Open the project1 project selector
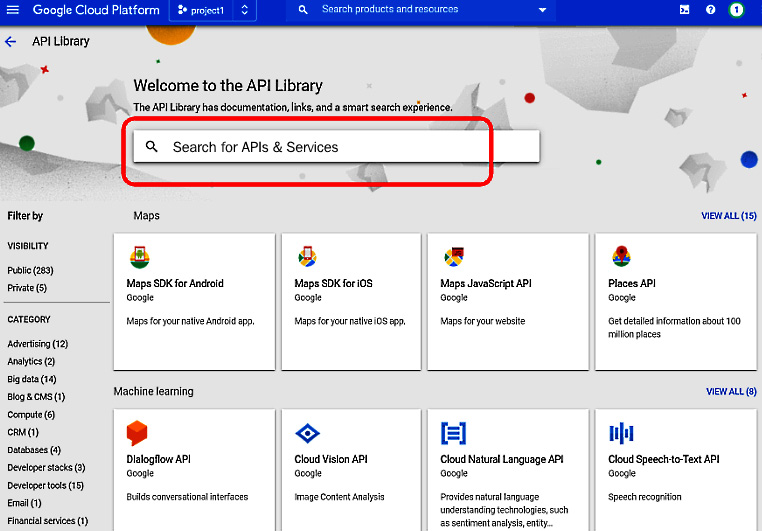762x531 pixels. [x=212, y=10]
